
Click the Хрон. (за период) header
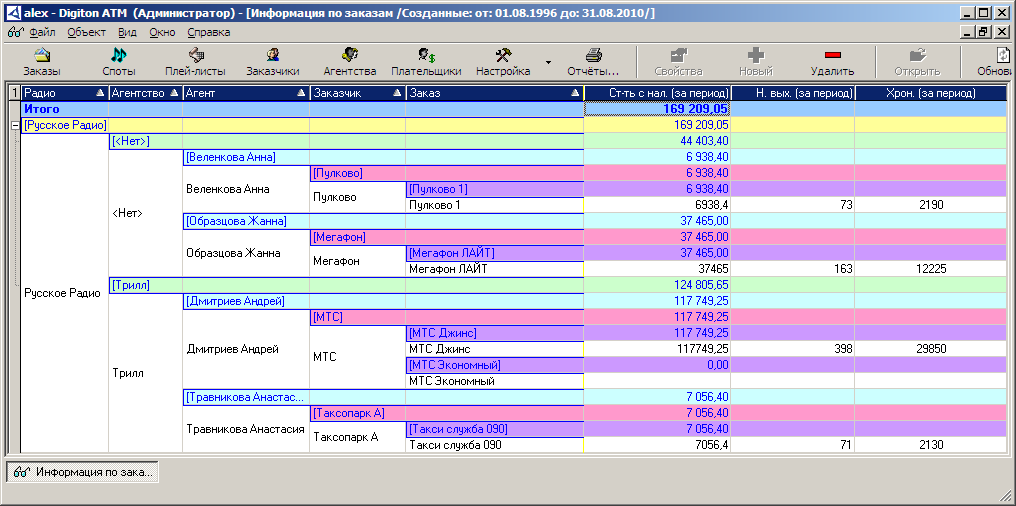click(x=930, y=93)
